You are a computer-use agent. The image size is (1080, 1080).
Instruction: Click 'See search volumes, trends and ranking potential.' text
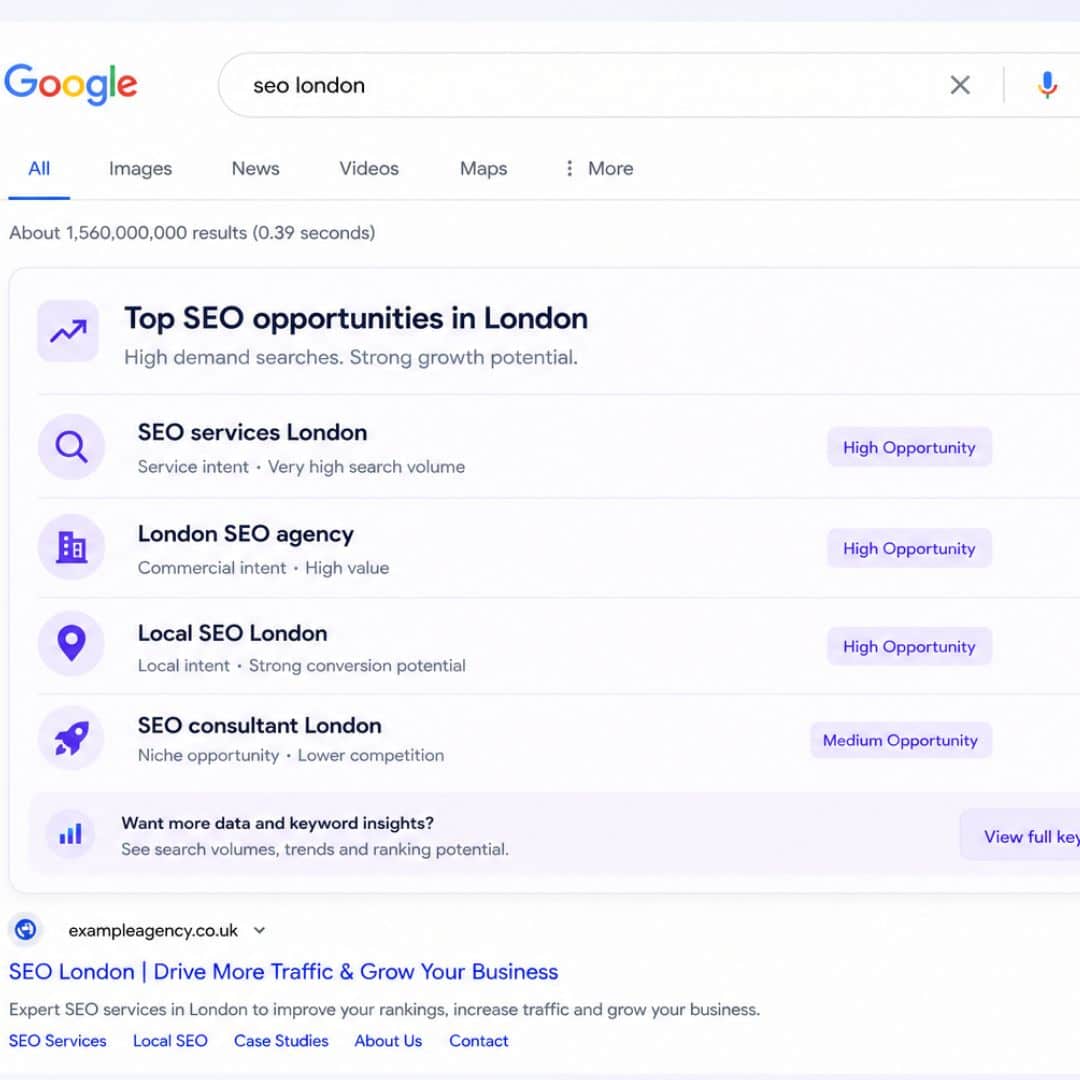click(x=315, y=849)
